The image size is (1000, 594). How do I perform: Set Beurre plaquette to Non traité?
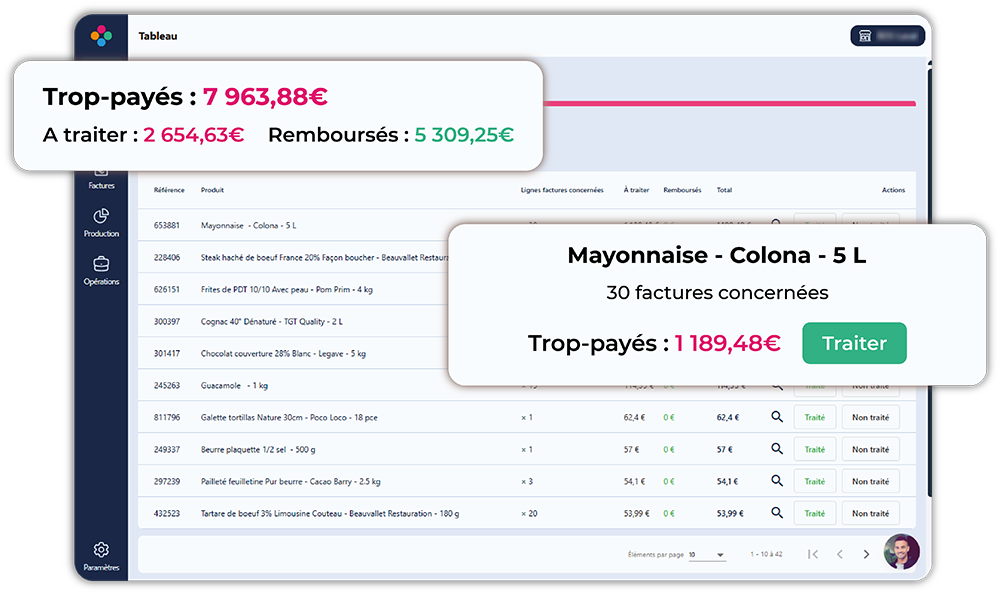click(x=871, y=449)
